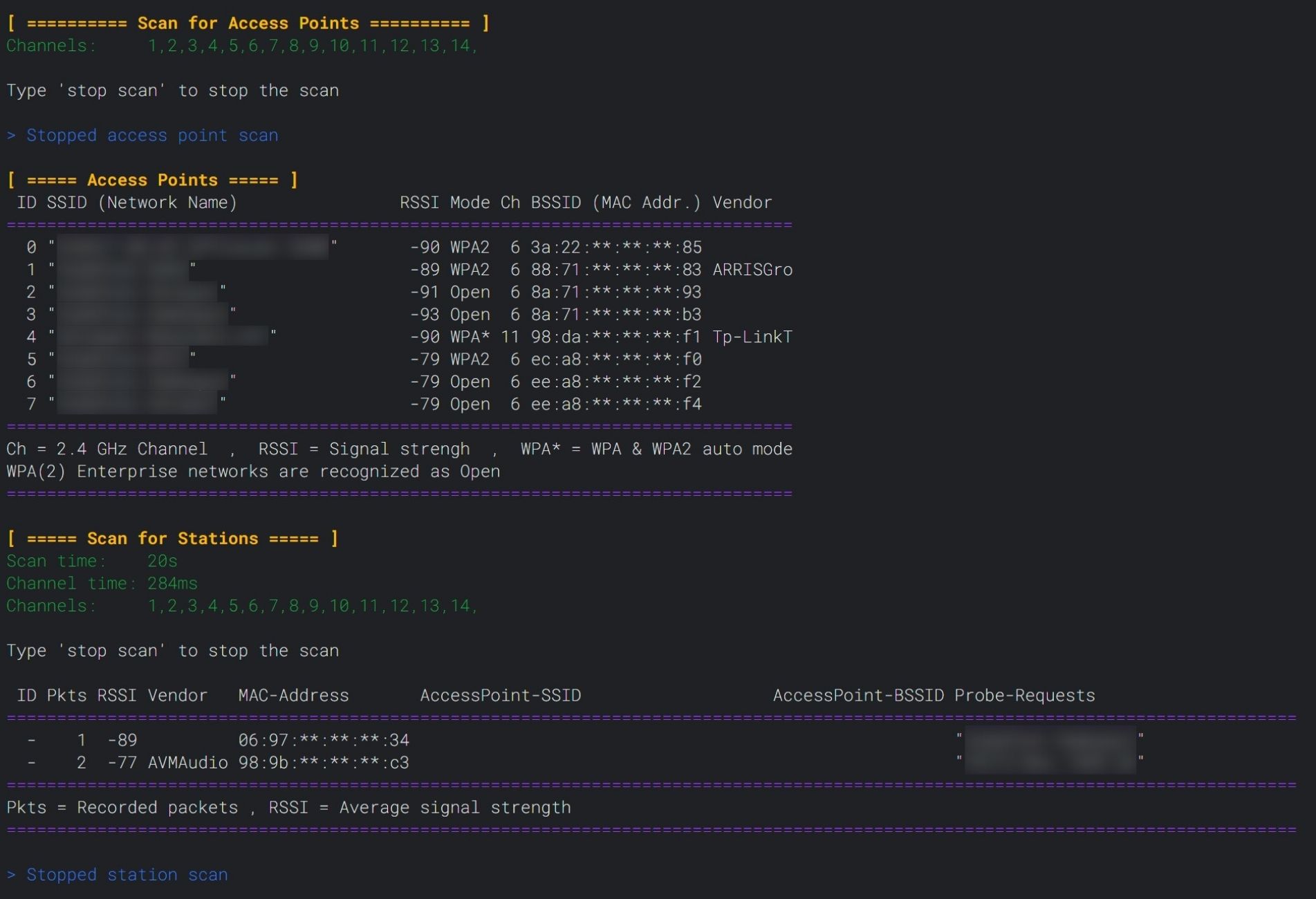Click MAC address ee:a8:**:**:**:f2
Image resolution: width=1316 pixels, height=899 pixels.
(616, 382)
